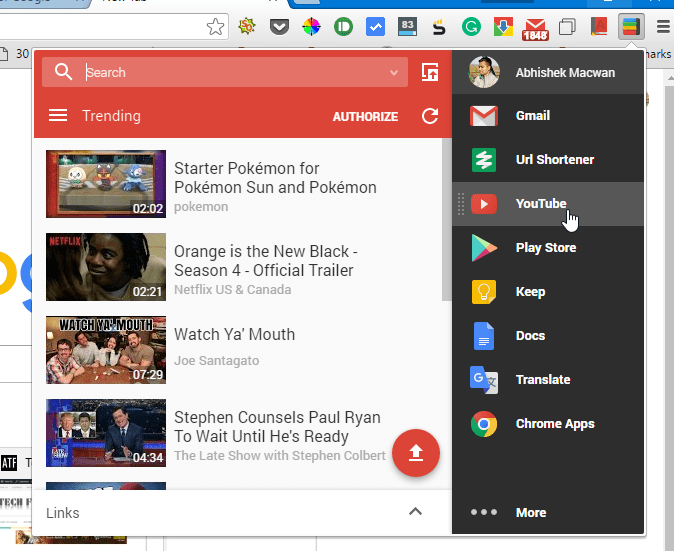The image size is (674, 551).
Task: Click the blue checkmark extension icon
Action: [x=375, y=27]
